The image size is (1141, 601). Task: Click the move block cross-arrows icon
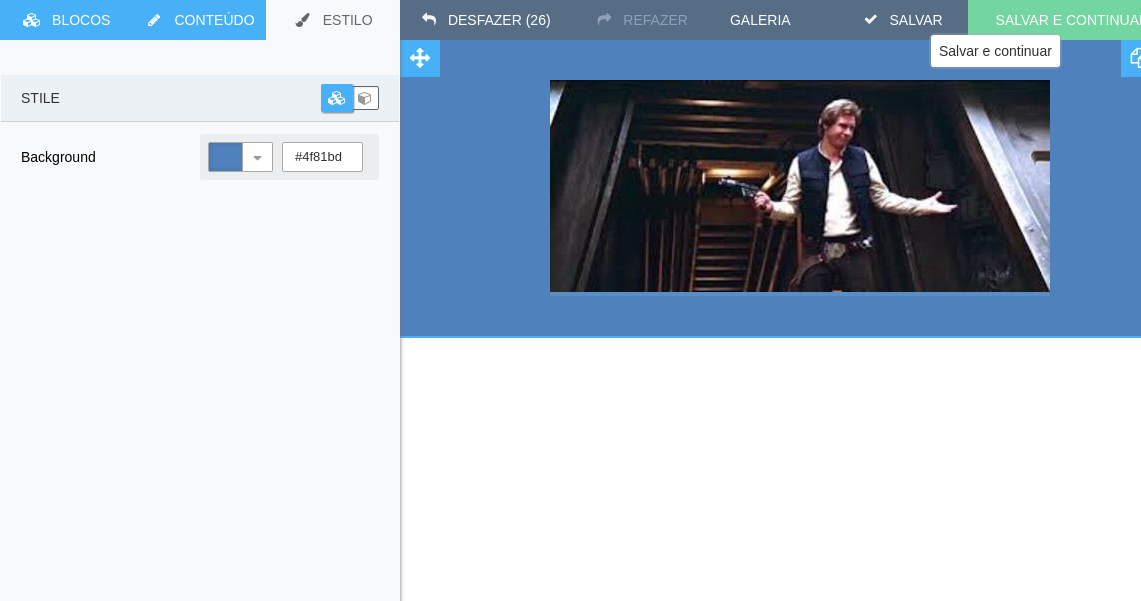point(420,58)
